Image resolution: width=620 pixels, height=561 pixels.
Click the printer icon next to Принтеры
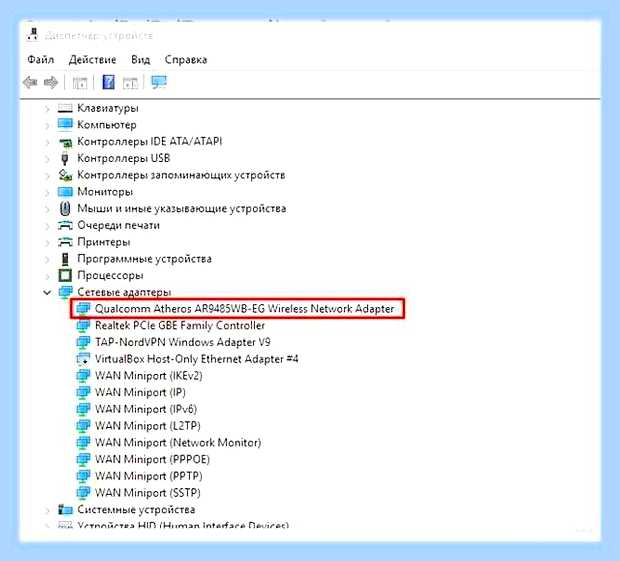tap(65, 242)
